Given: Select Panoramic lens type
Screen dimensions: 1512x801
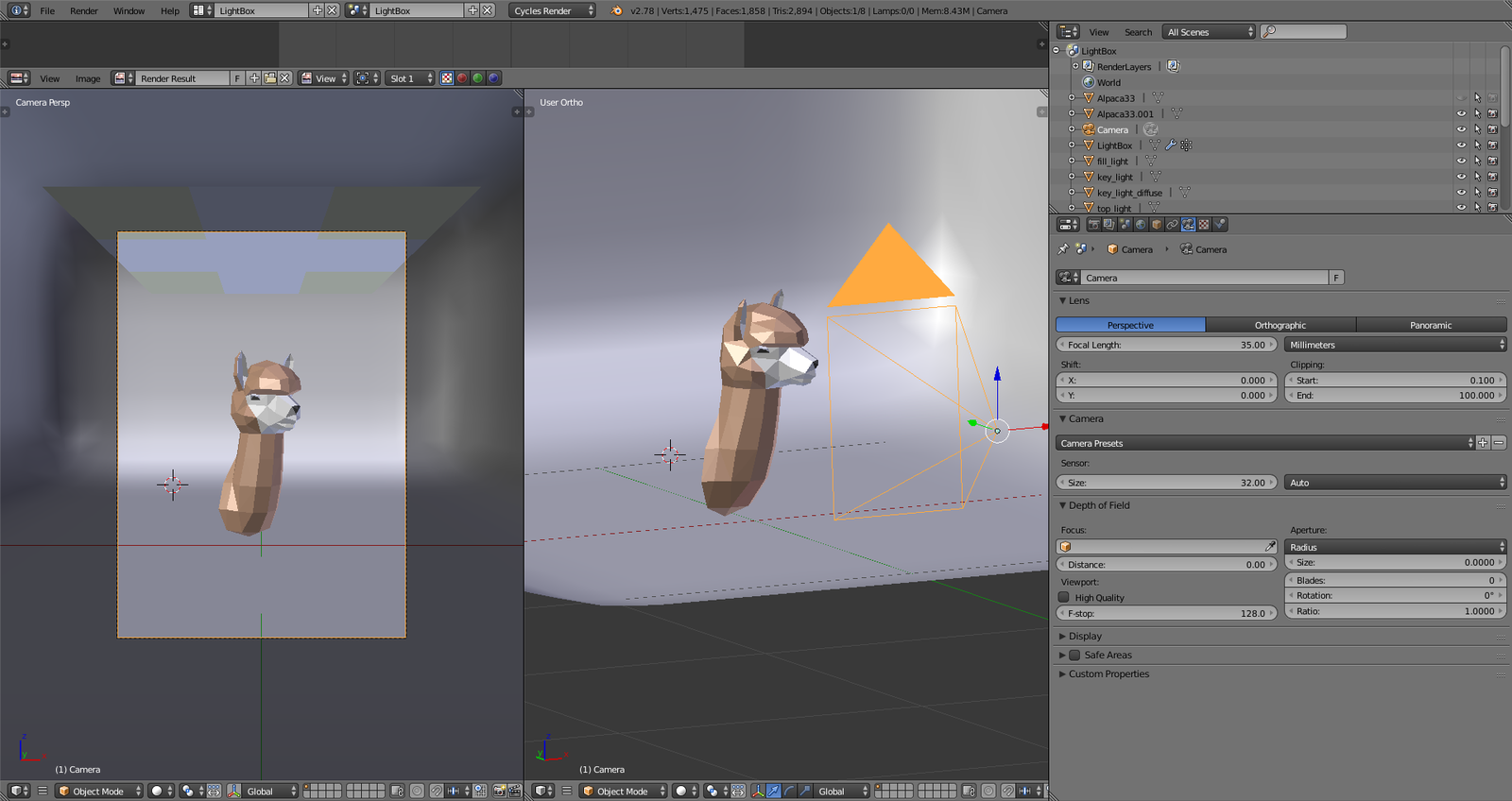Looking at the screenshot, I should pyautogui.click(x=1431, y=325).
